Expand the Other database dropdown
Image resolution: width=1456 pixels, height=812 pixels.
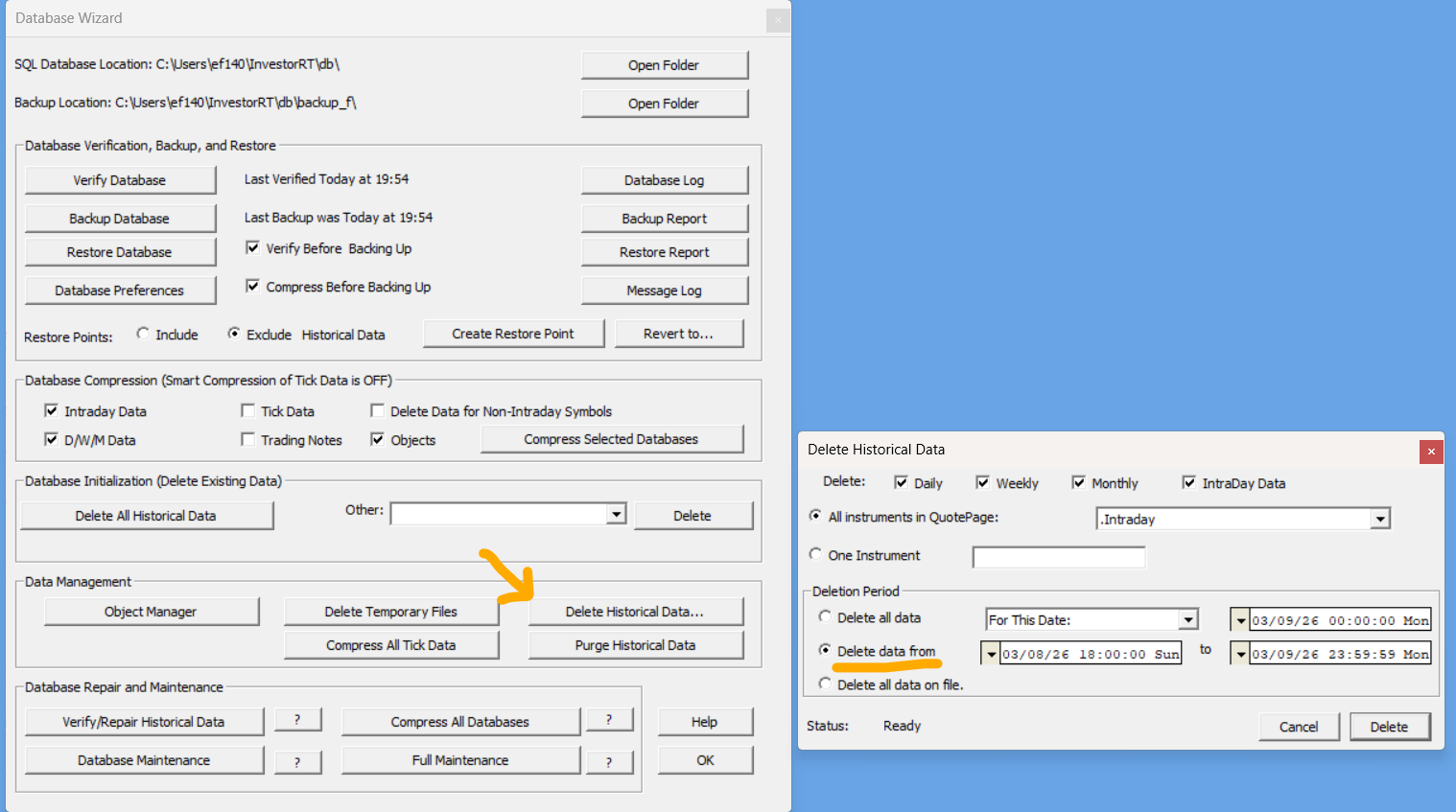pos(617,515)
